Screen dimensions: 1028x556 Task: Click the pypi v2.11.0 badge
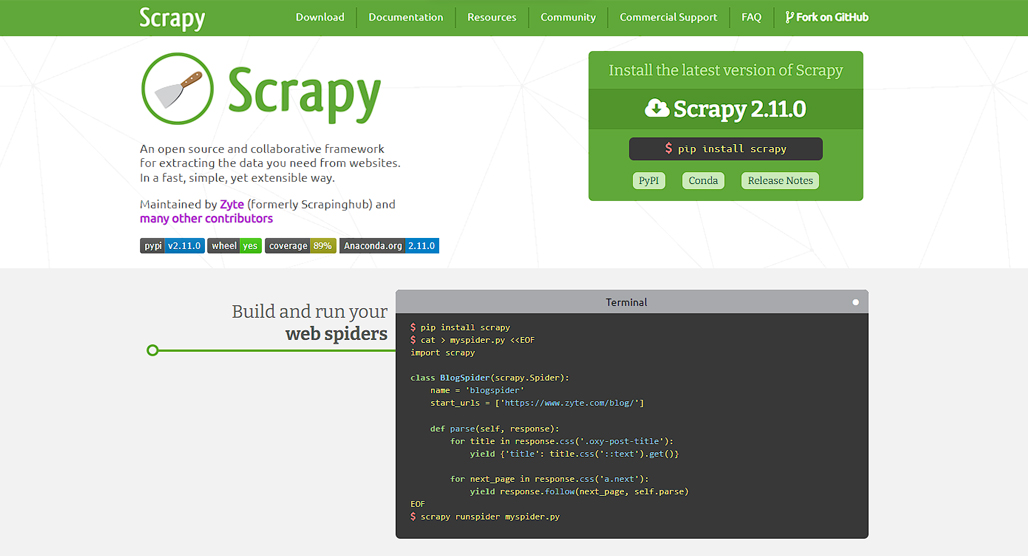tap(172, 246)
